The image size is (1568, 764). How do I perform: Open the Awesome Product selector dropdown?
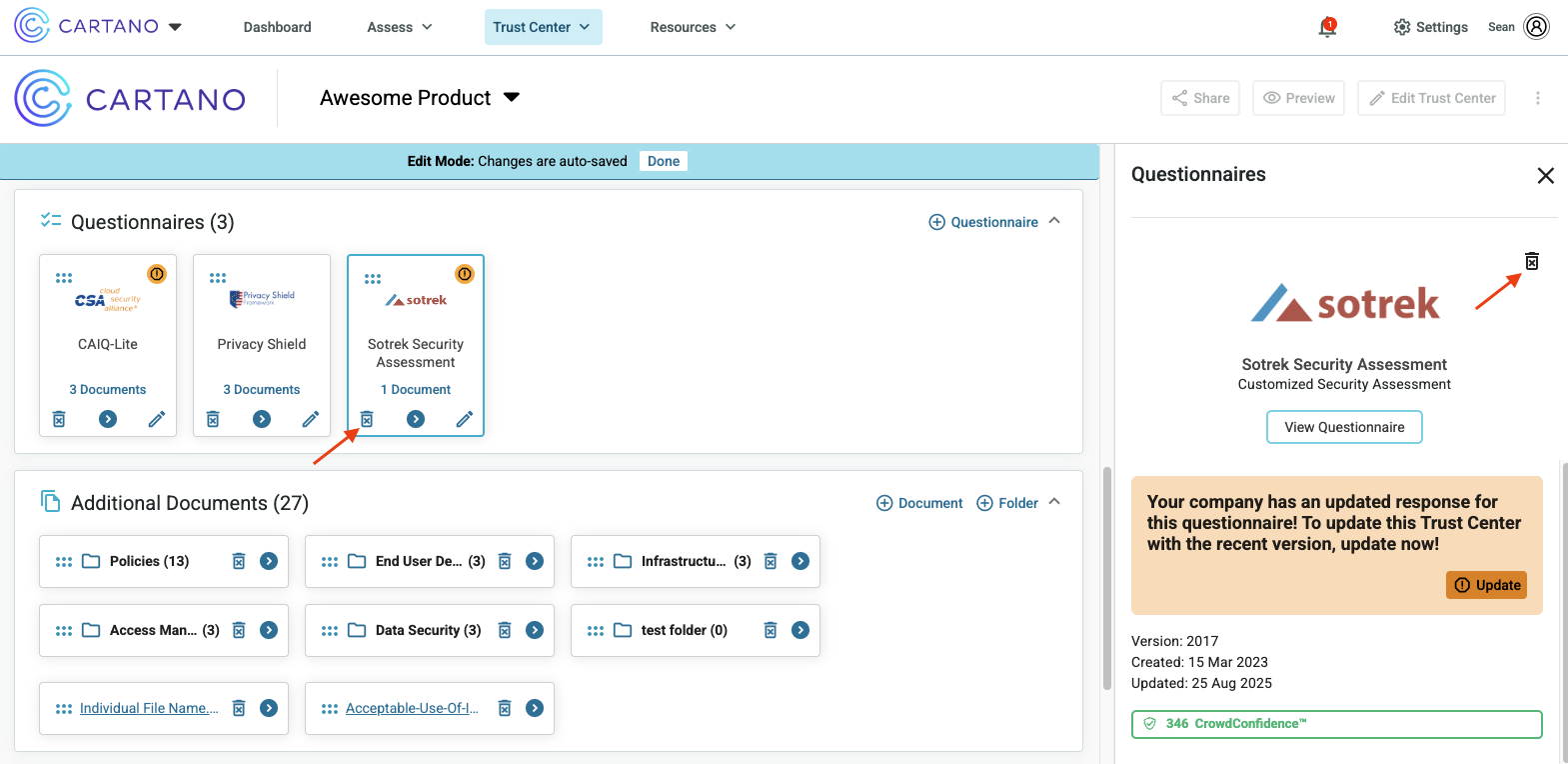tap(512, 98)
